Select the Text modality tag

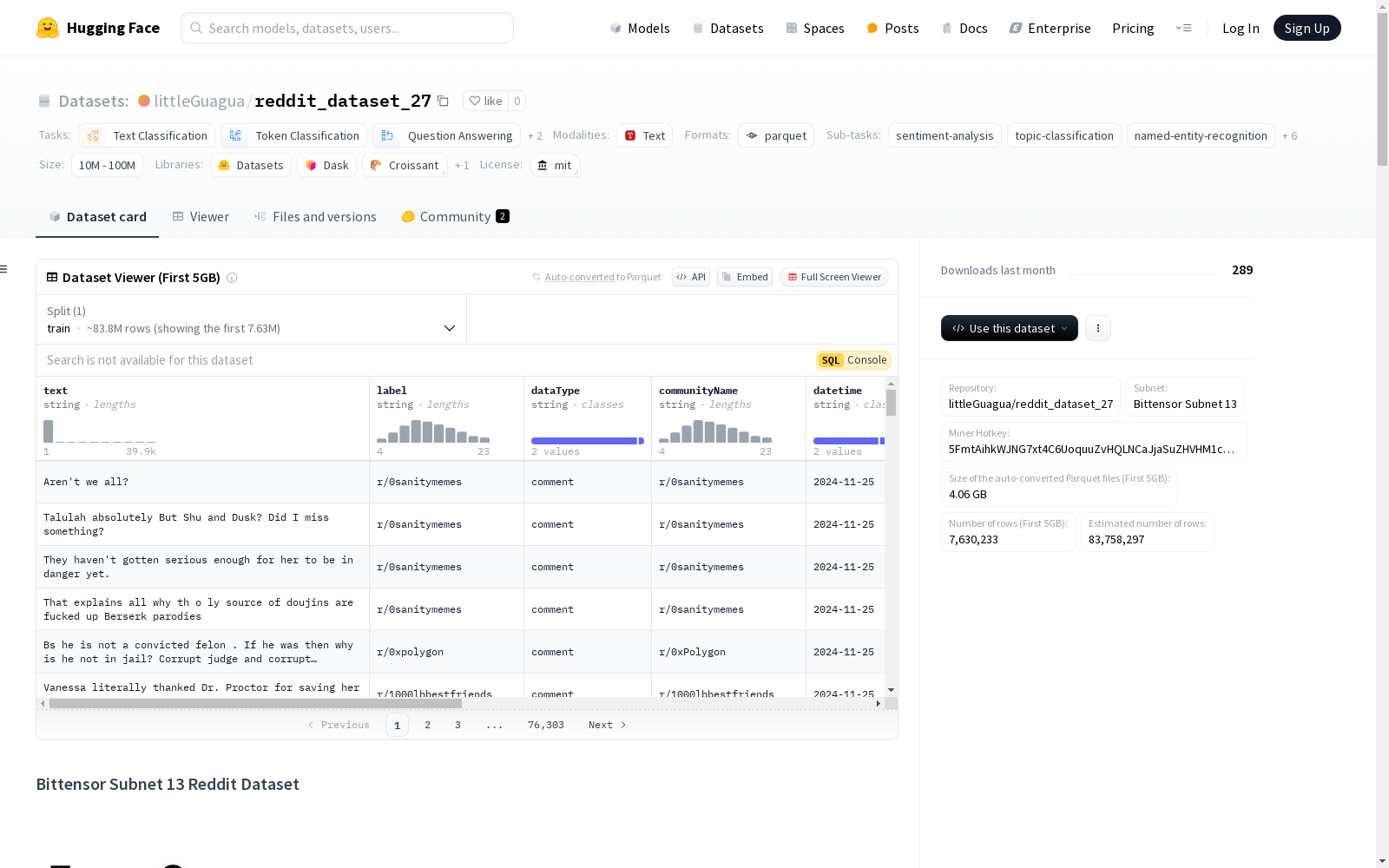click(645, 135)
